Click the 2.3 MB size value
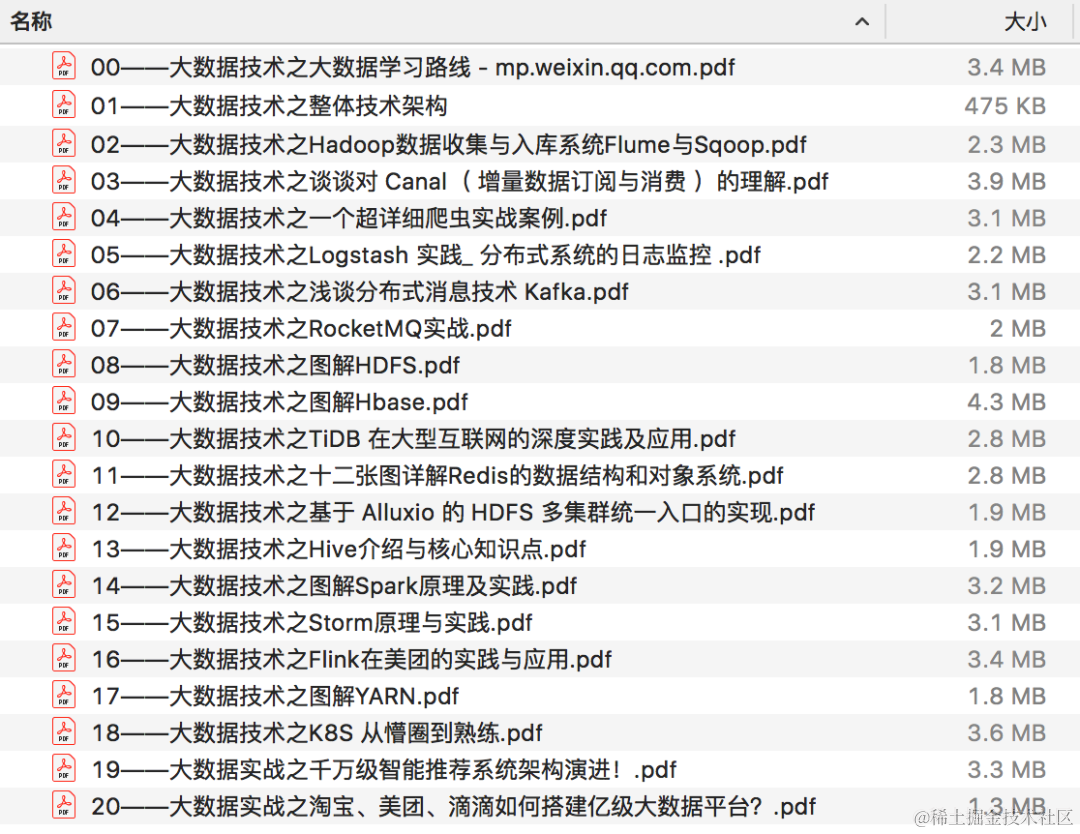The width and height of the screenshot is (1080, 834). click(x=1006, y=145)
